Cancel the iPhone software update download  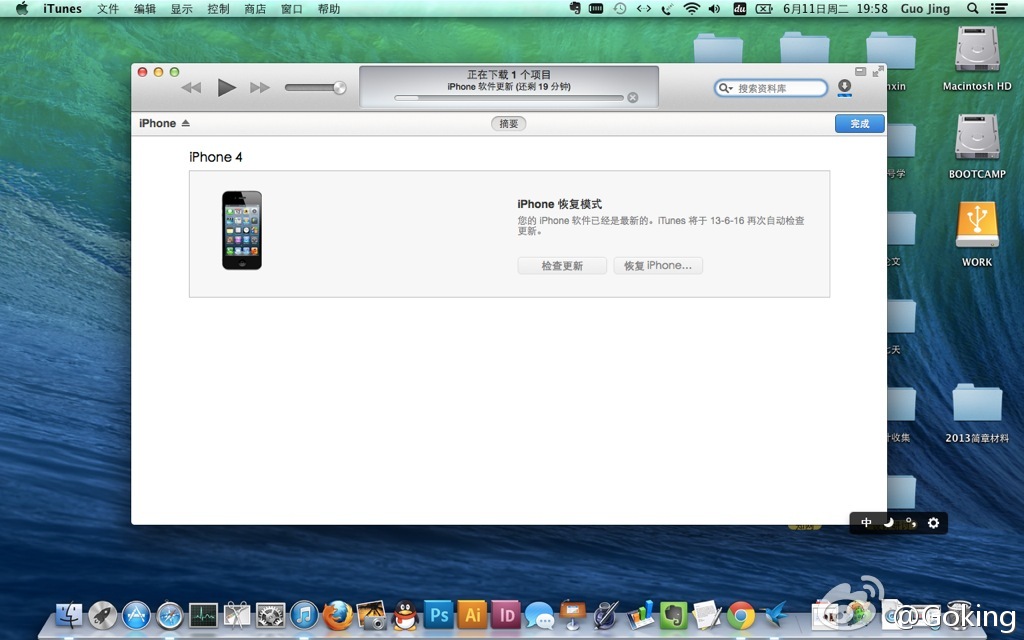pos(632,98)
